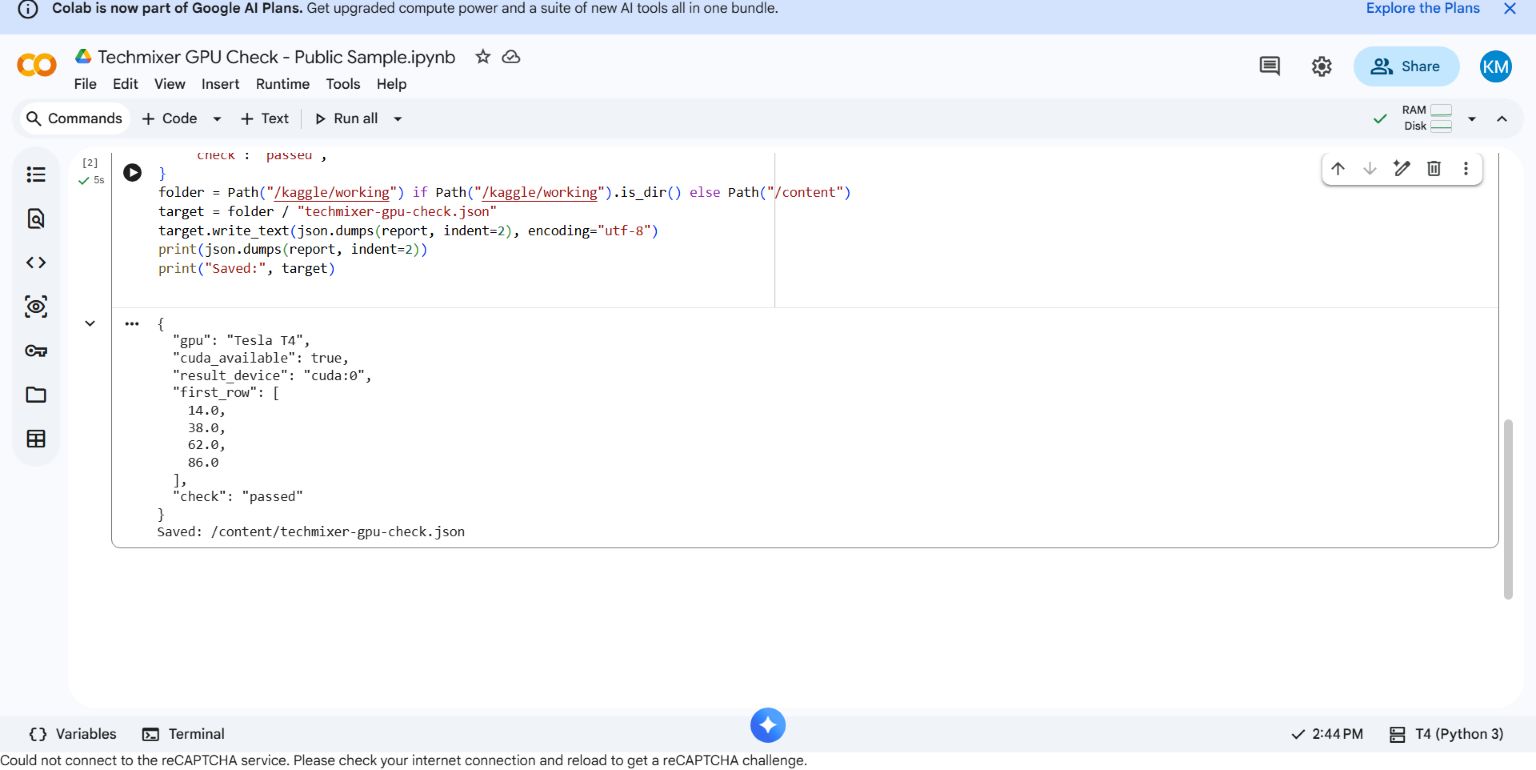
Task: Click the Gemini sparkle button
Action: pyautogui.click(x=768, y=725)
